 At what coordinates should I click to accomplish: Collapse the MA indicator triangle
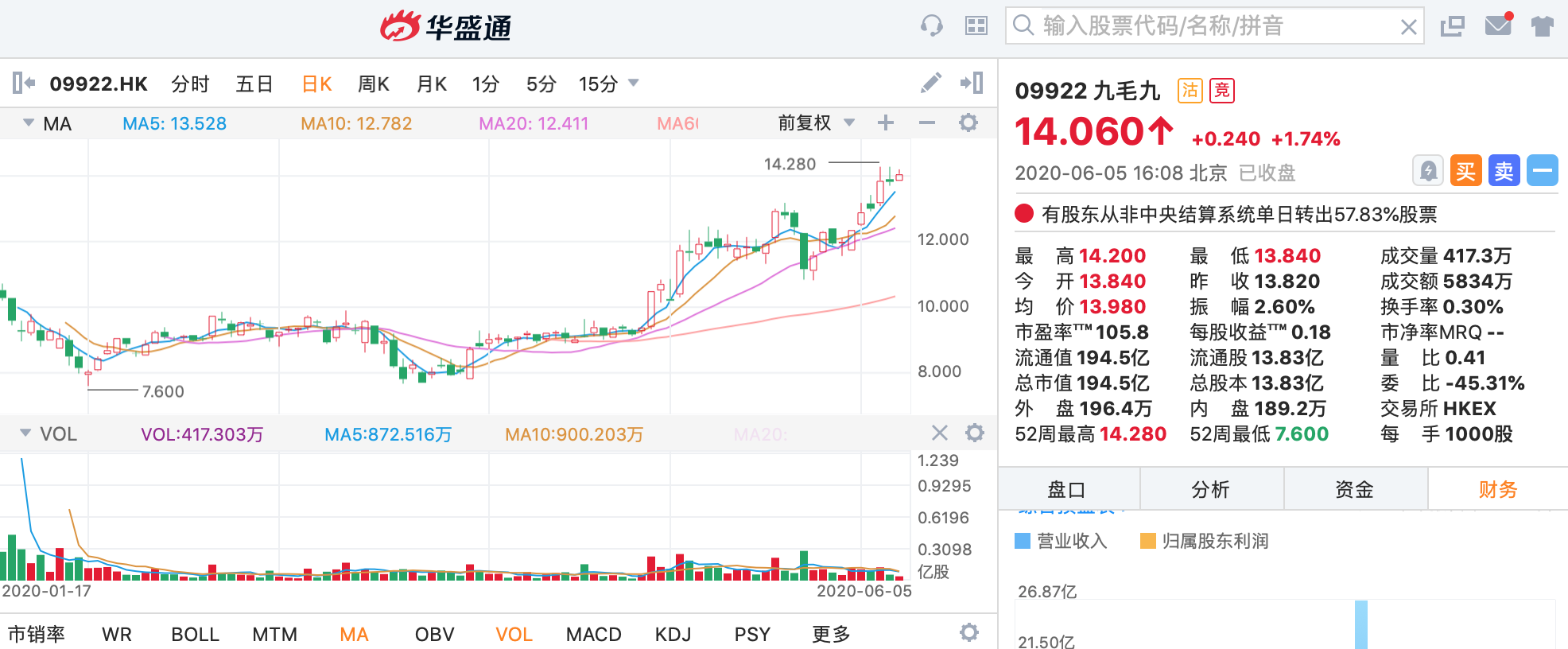click(29, 123)
